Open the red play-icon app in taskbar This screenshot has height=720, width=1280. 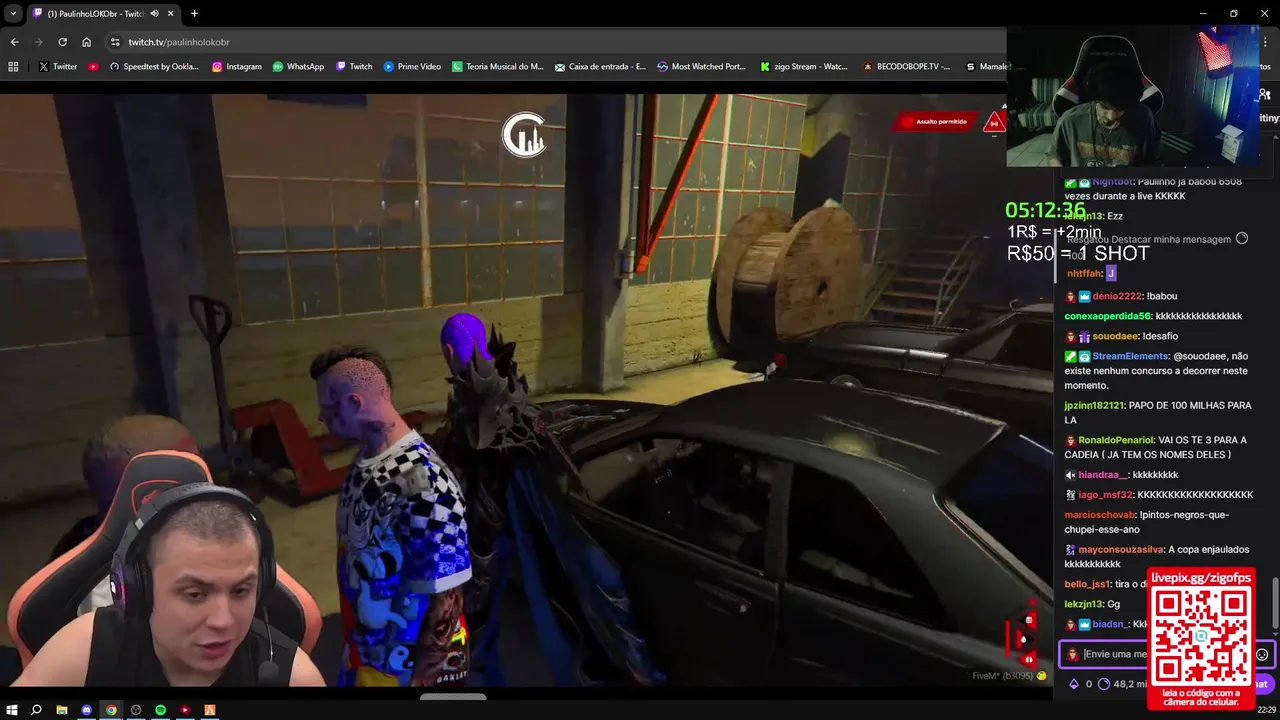tap(185, 710)
